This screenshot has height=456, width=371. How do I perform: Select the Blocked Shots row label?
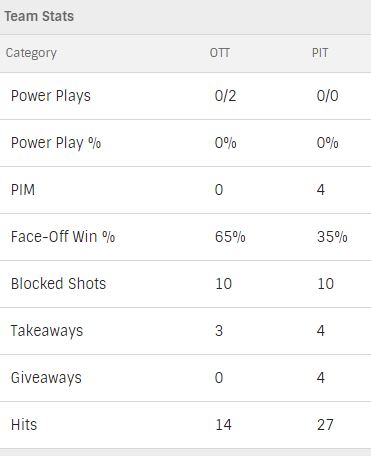pyautogui.click(x=58, y=284)
